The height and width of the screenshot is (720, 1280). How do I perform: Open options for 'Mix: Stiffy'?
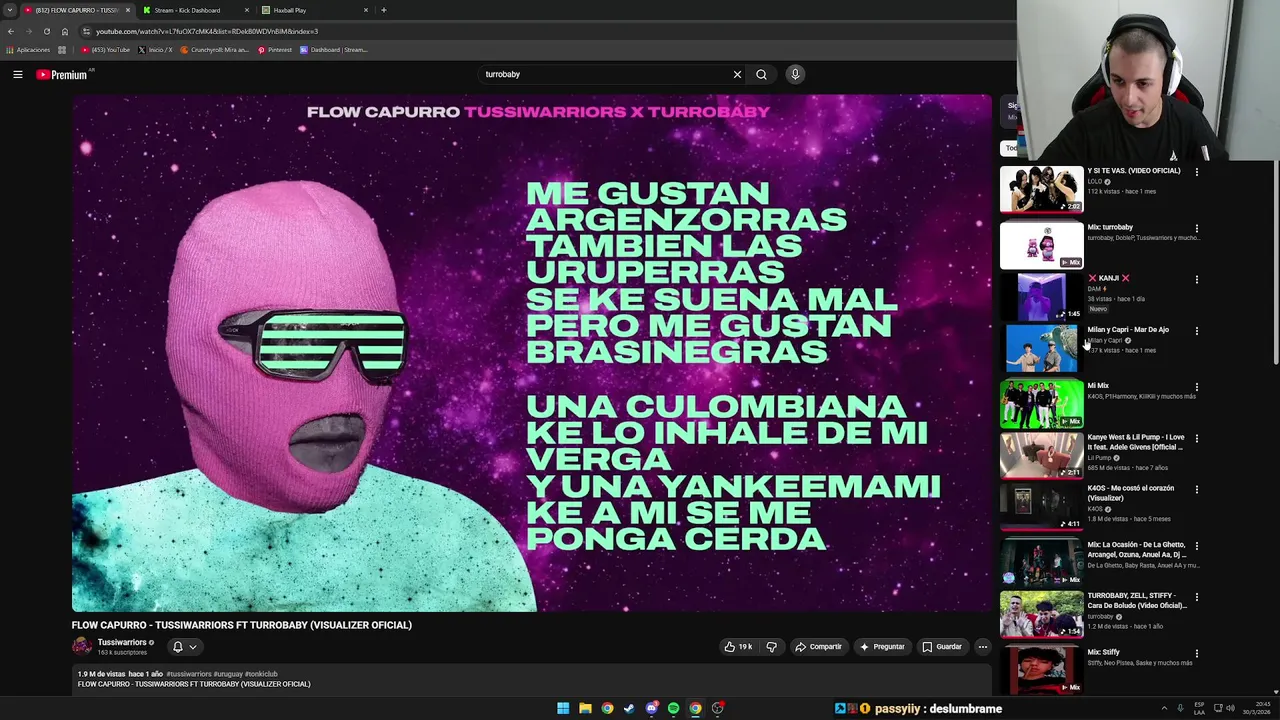(1196, 654)
